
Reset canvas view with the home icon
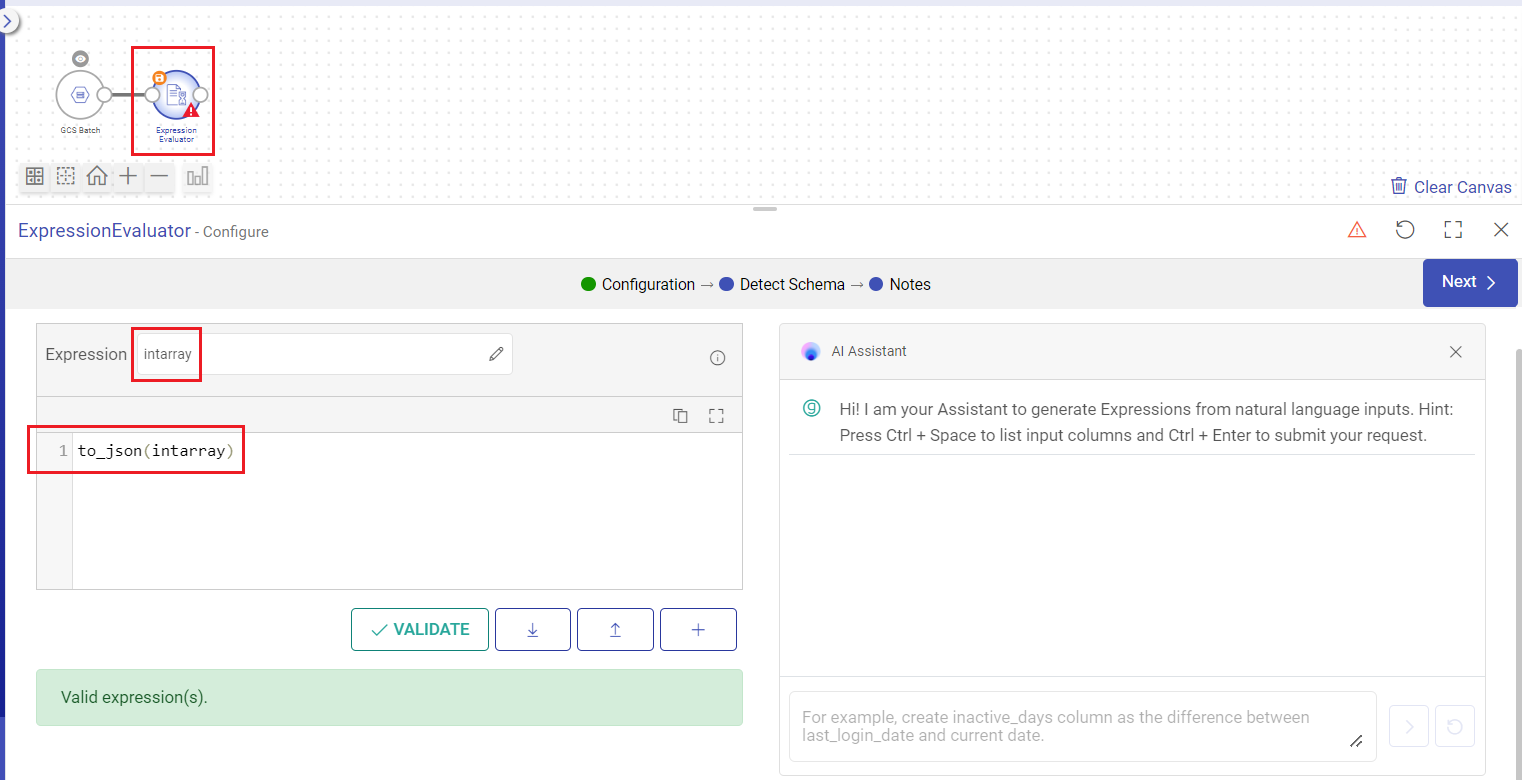click(97, 177)
